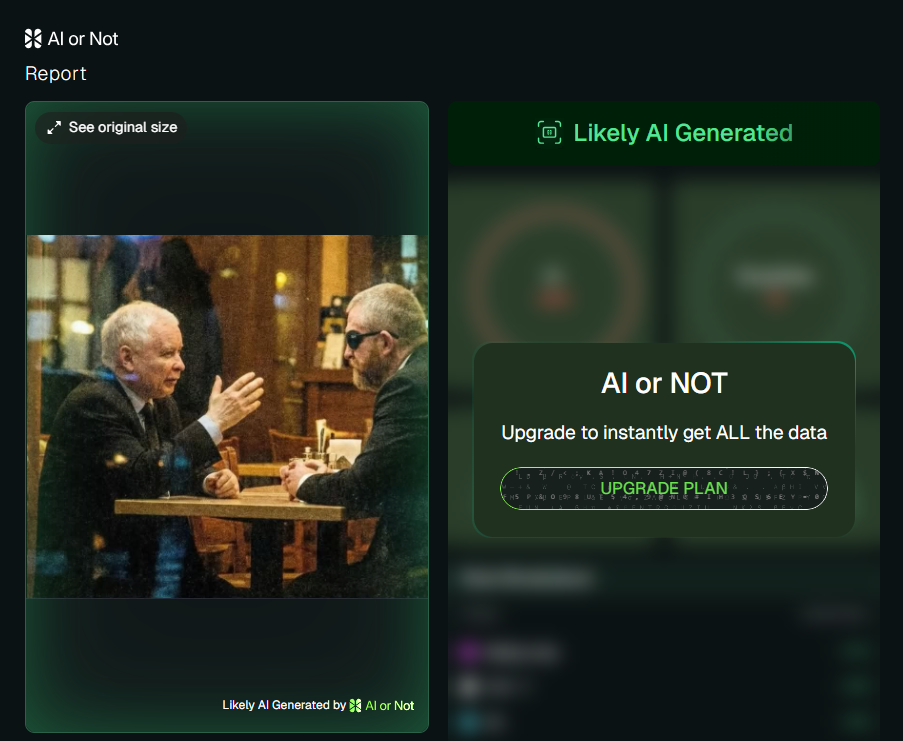
Task: Click the blurred grey icon in results list
Action: 468,686
